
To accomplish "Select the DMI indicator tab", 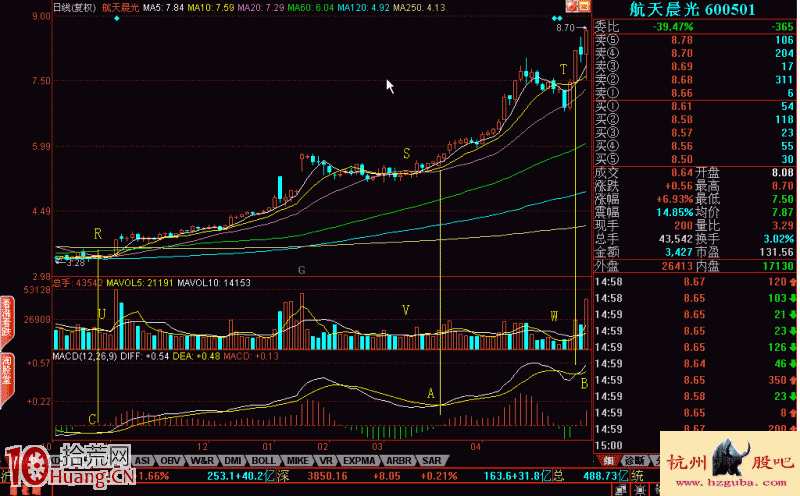I will click(233, 460).
